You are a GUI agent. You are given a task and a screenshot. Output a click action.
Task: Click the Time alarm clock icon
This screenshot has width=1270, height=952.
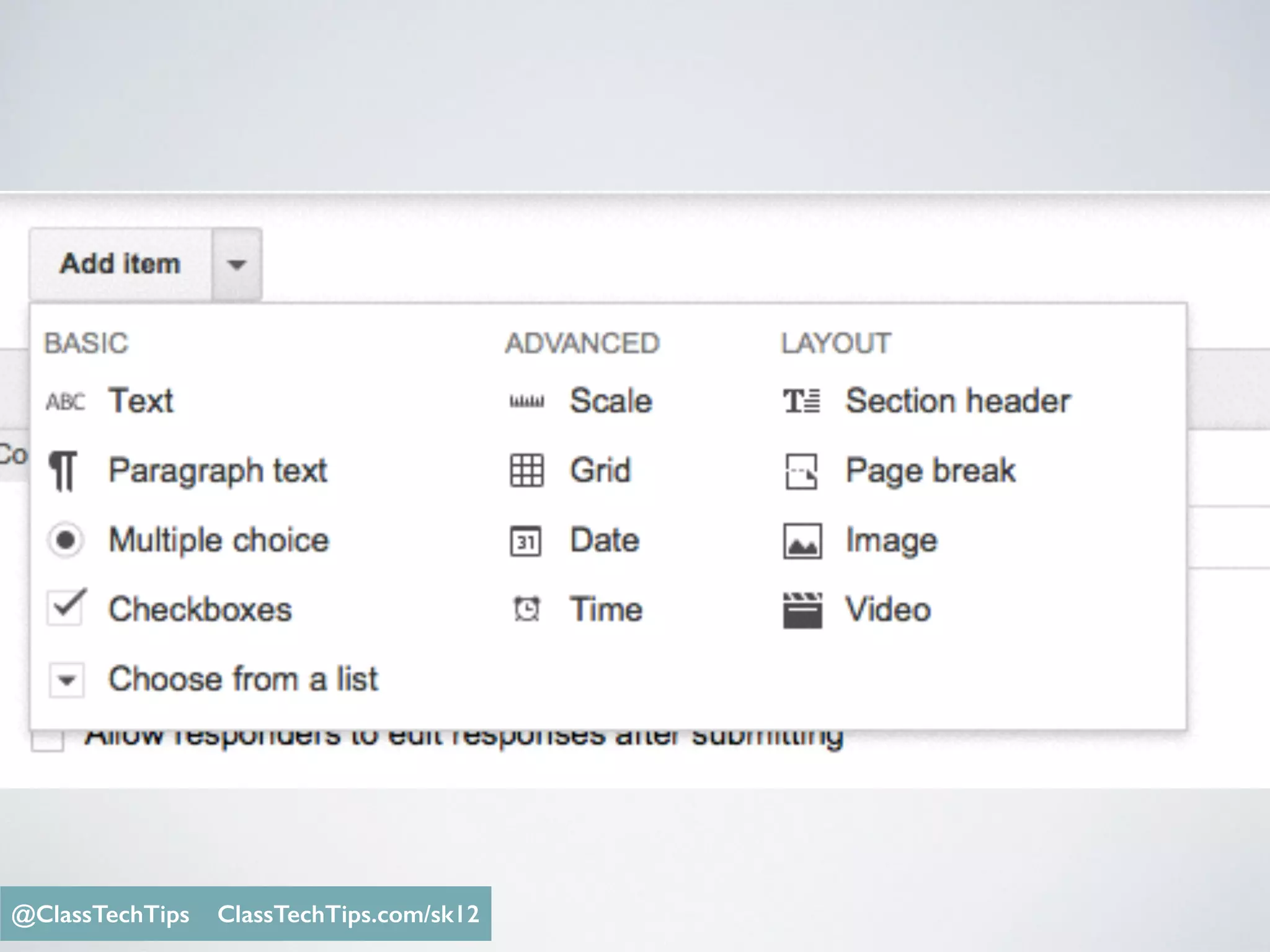(526, 609)
